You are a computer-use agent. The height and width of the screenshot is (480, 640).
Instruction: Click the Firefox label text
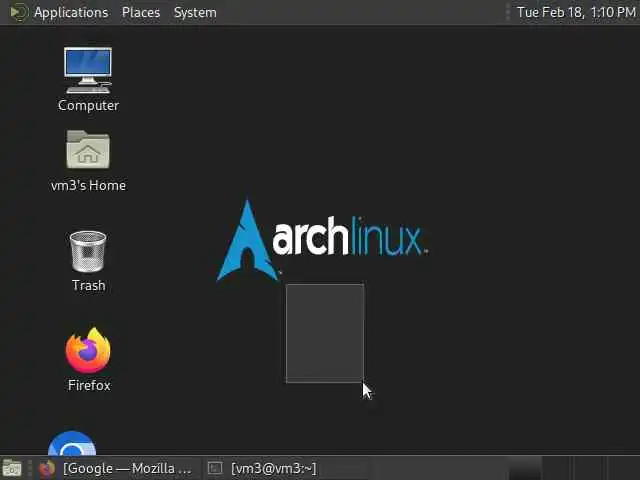(89, 385)
